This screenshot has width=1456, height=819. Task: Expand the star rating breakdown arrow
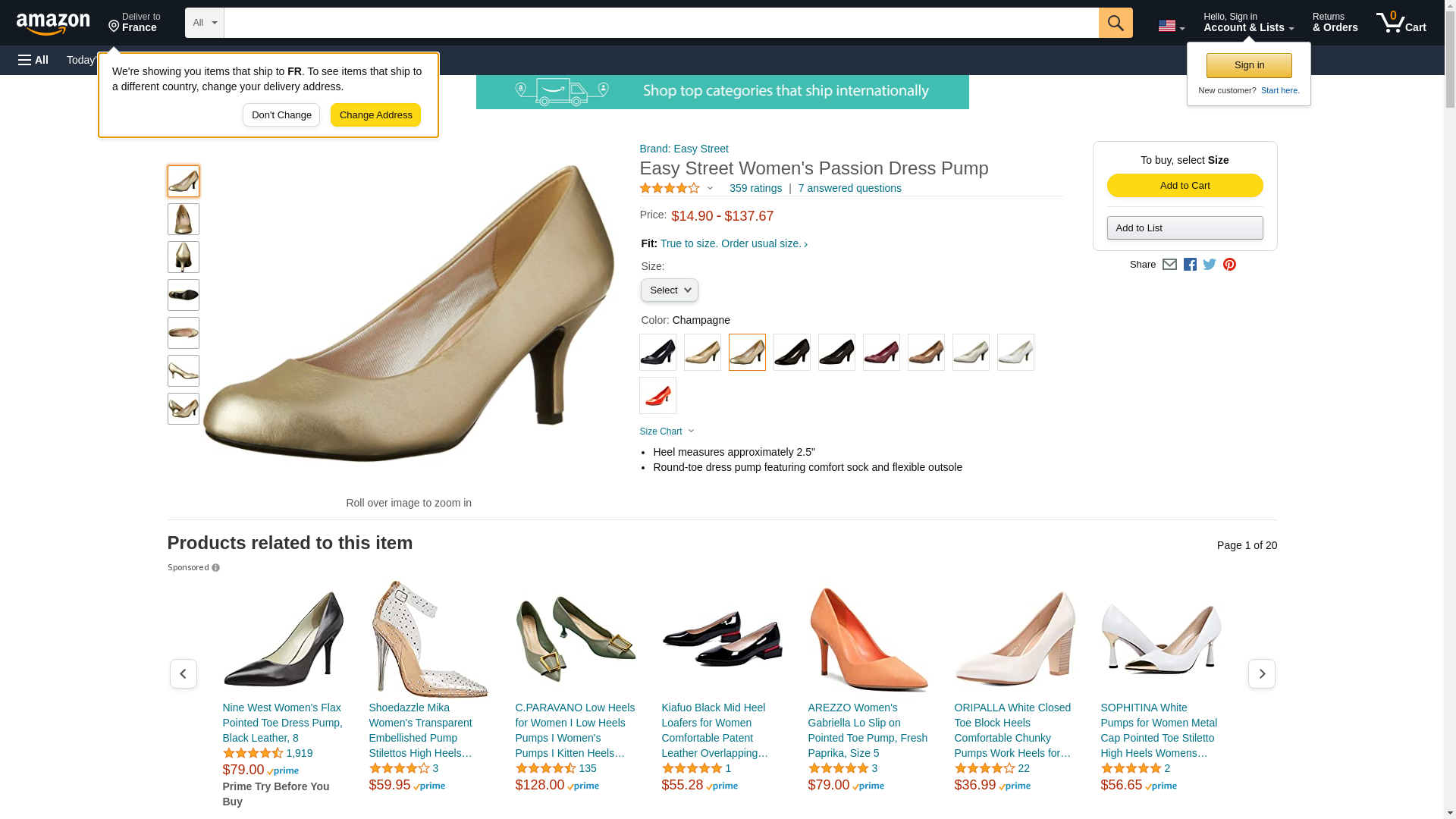click(710, 188)
